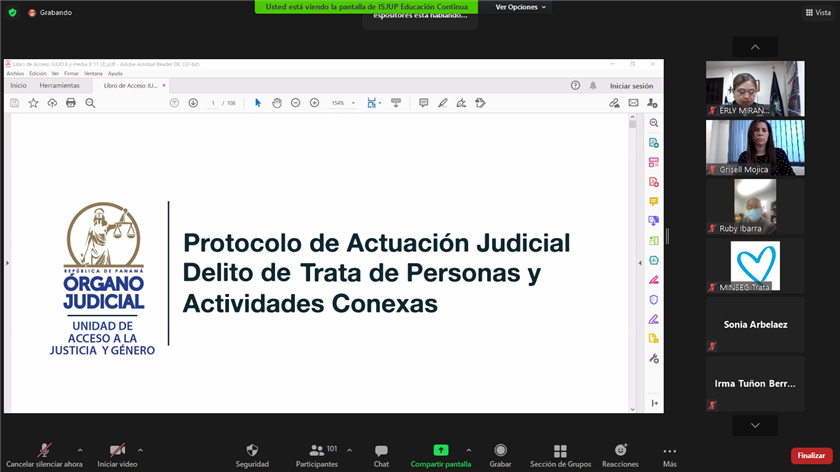
Task: Expand the Participantes options caret
Action: (x=349, y=450)
